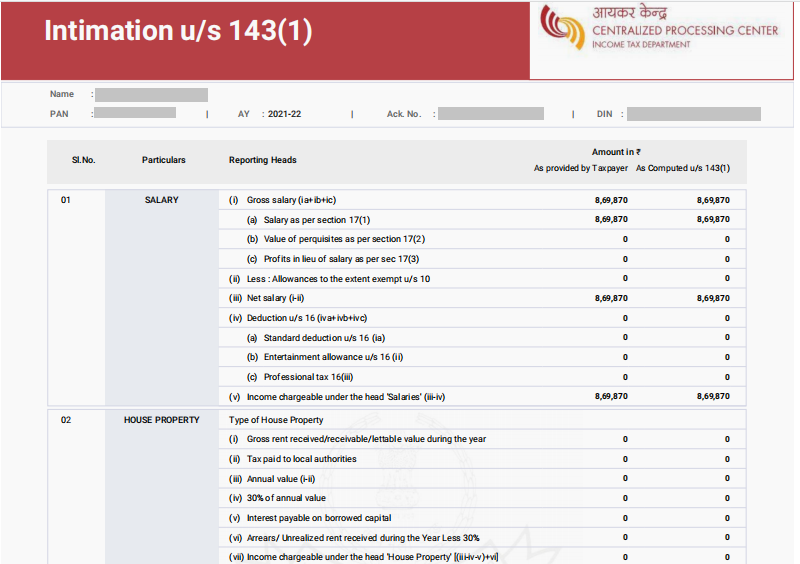The image size is (800, 564).
Task: Click 'Standard deduction u/s 16 (ia)' row label
Action: tap(324, 338)
